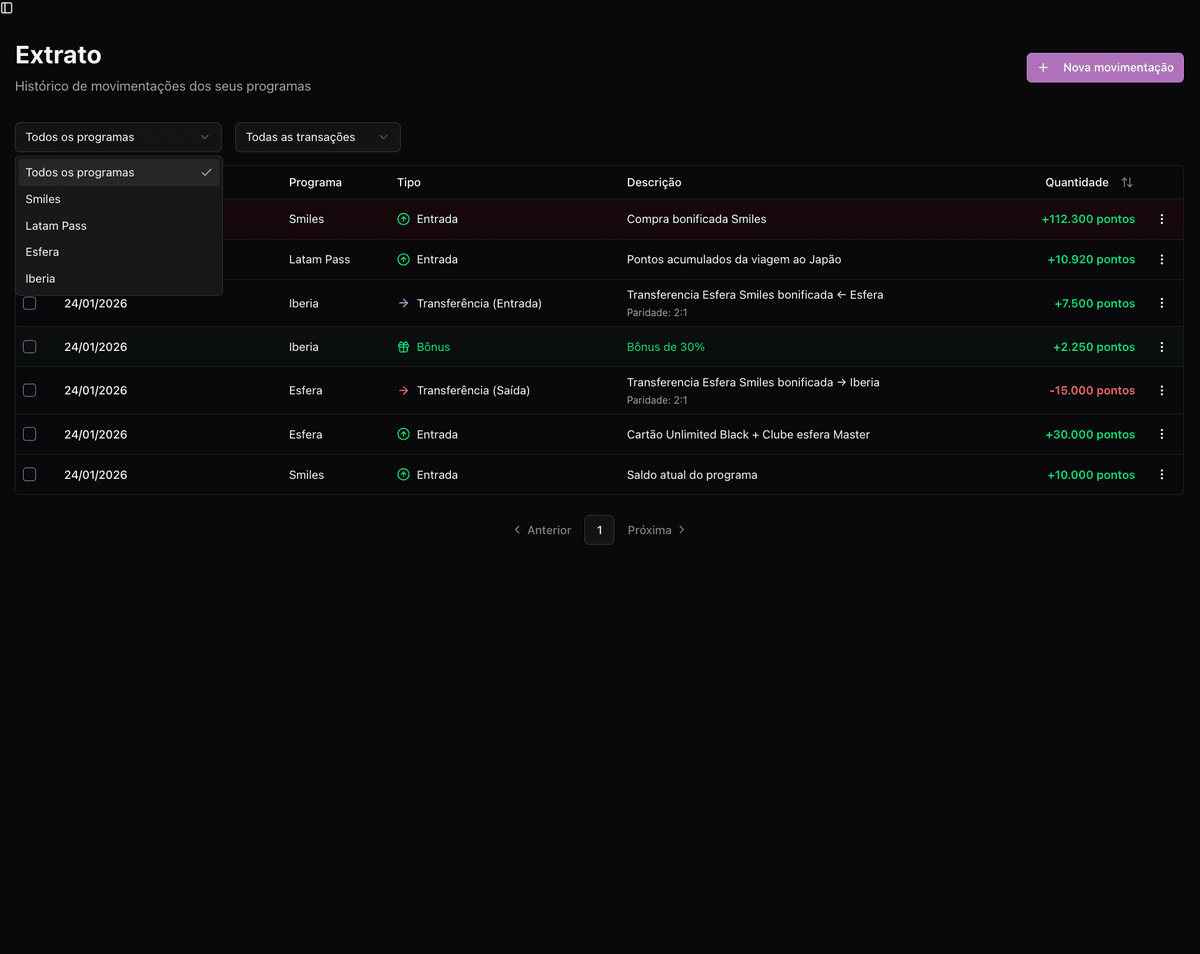The height and width of the screenshot is (954, 1200).
Task: Open the kebab menu for Saldo atual do programa
Action: [1162, 474]
